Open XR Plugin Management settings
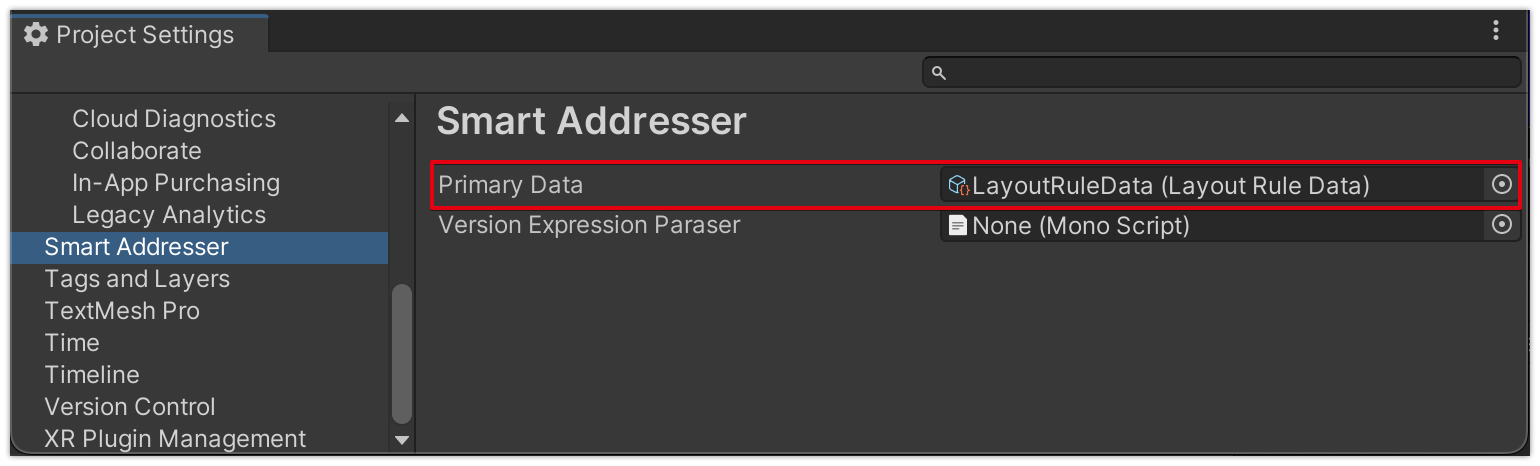The width and height of the screenshot is (1540, 466). coord(175,439)
